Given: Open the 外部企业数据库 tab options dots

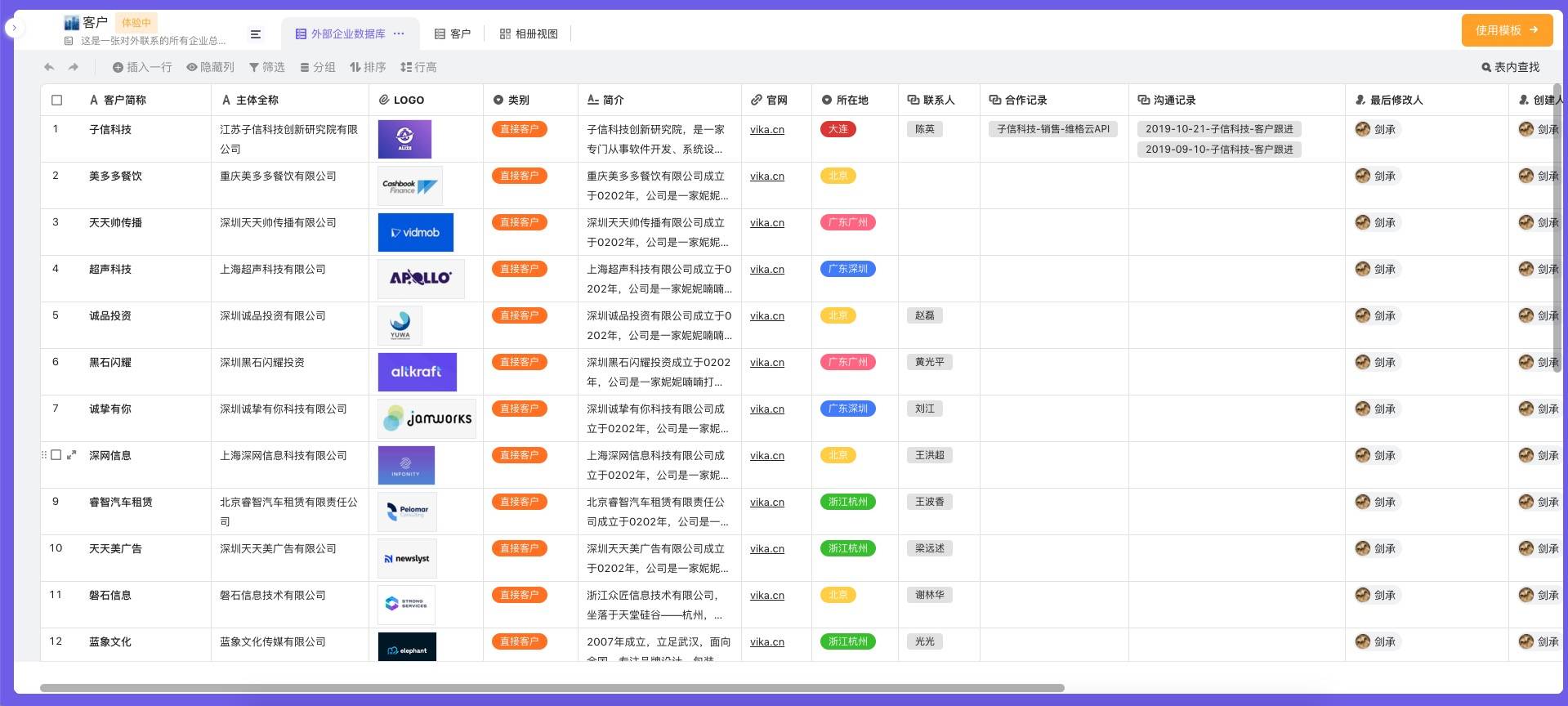Looking at the screenshot, I should pyautogui.click(x=399, y=34).
